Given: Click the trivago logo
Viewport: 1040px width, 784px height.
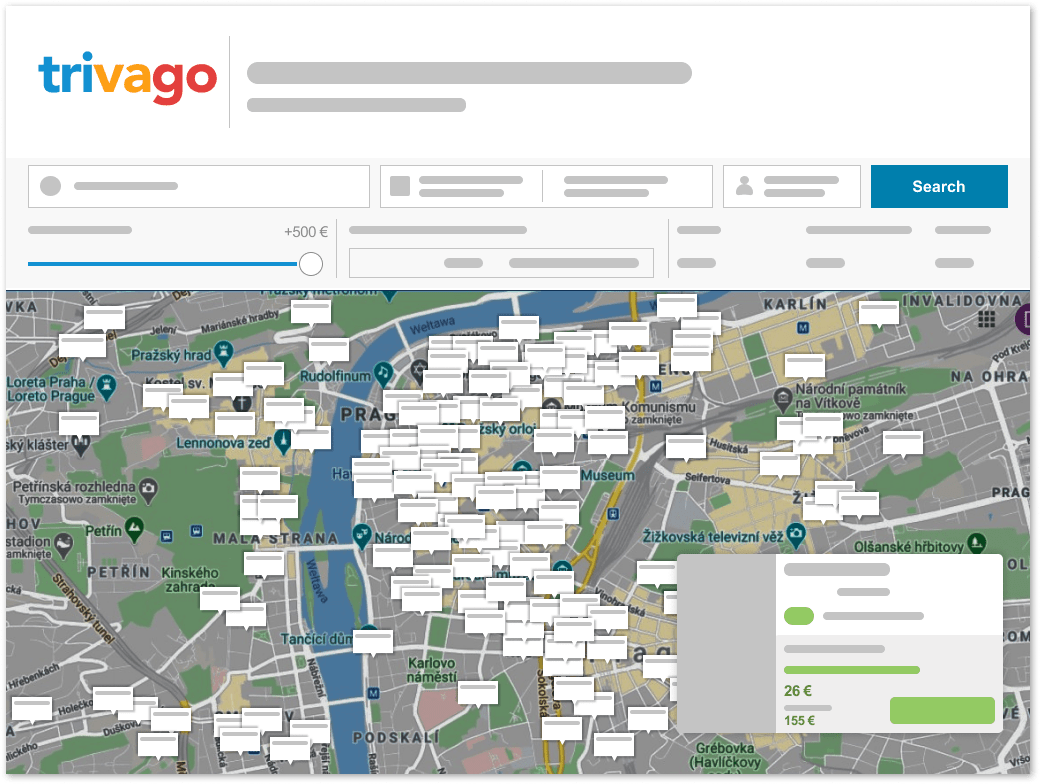Looking at the screenshot, I should 127,79.
